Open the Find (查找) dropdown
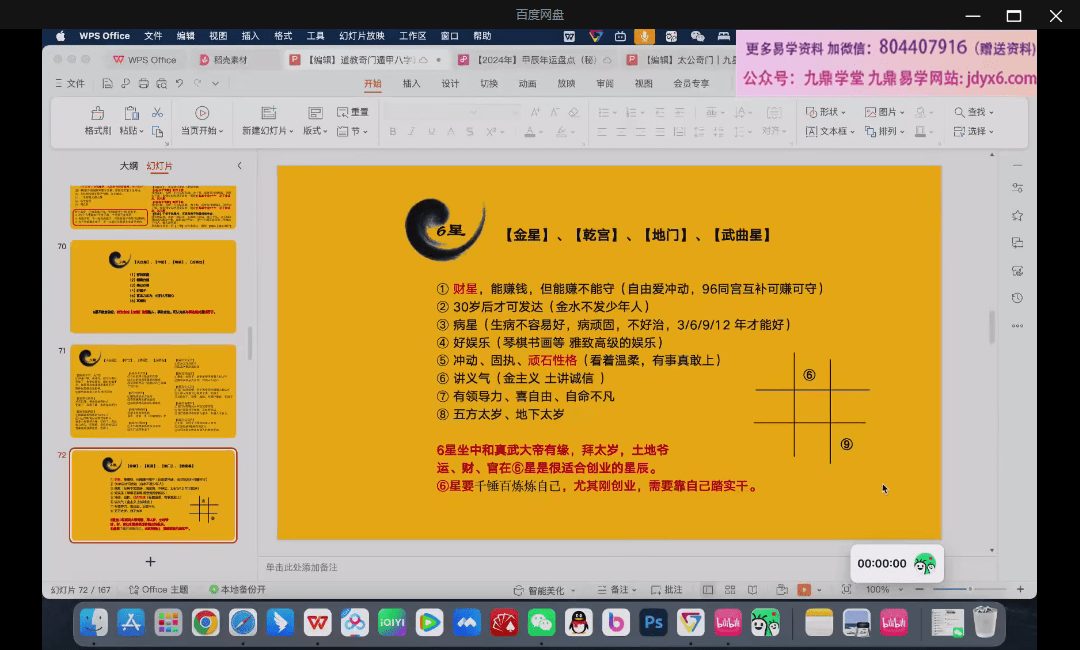Screen dimensions: 1080x650 tap(974, 112)
